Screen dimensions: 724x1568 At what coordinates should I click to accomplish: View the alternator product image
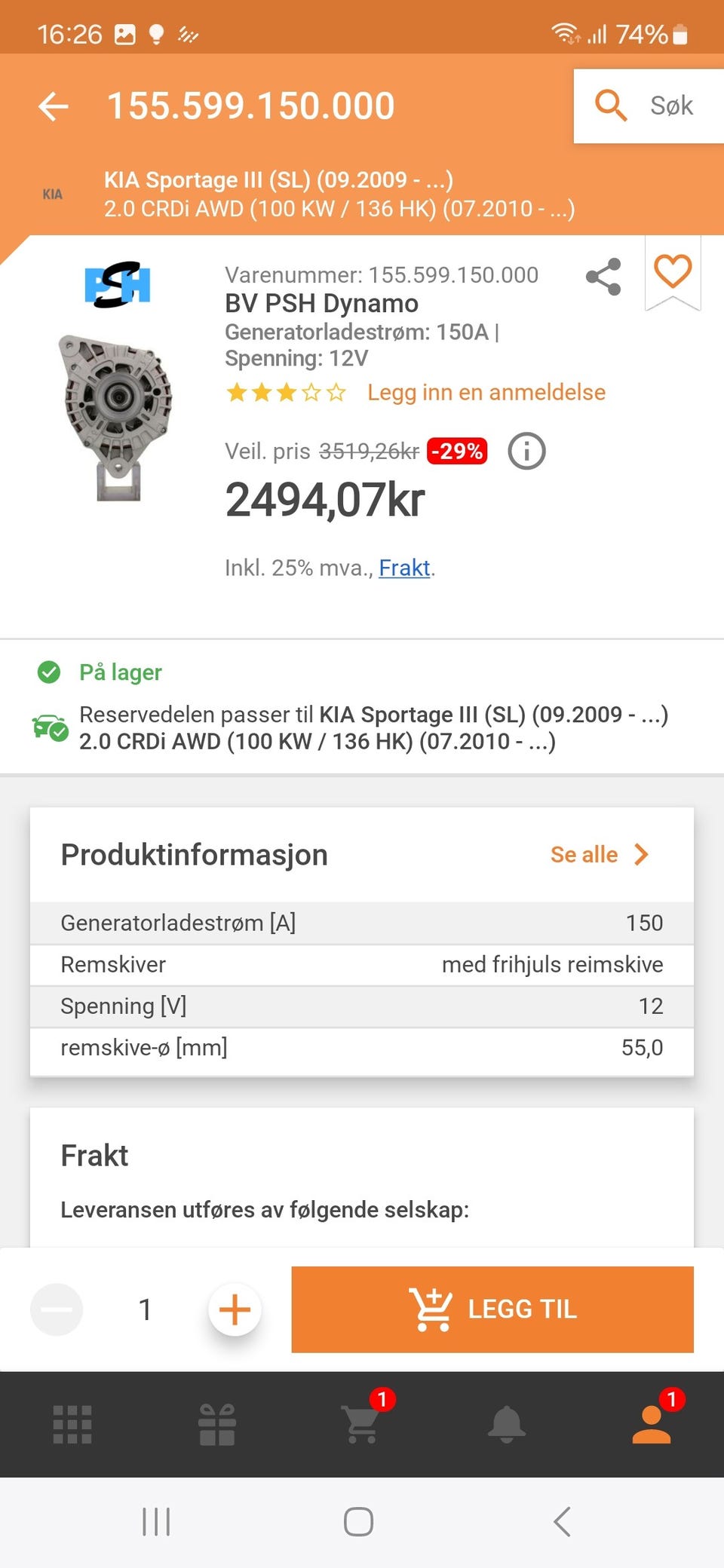[115, 418]
